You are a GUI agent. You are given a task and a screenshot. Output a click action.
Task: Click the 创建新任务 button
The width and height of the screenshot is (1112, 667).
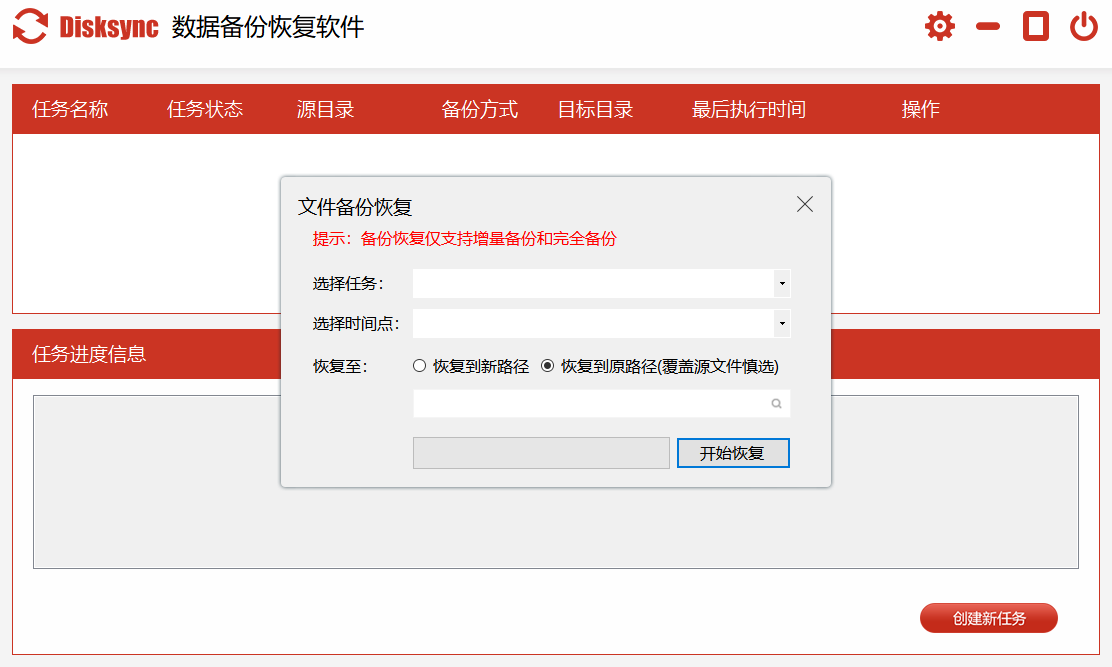989,618
